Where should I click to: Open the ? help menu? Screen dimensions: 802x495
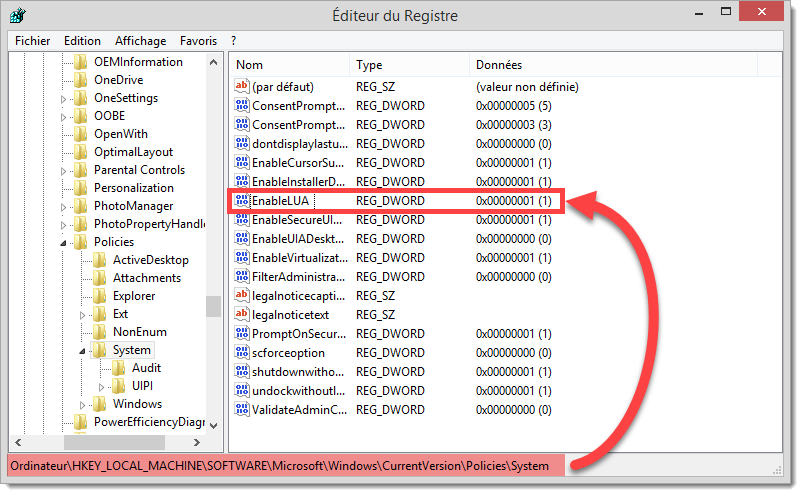click(234, 41)
